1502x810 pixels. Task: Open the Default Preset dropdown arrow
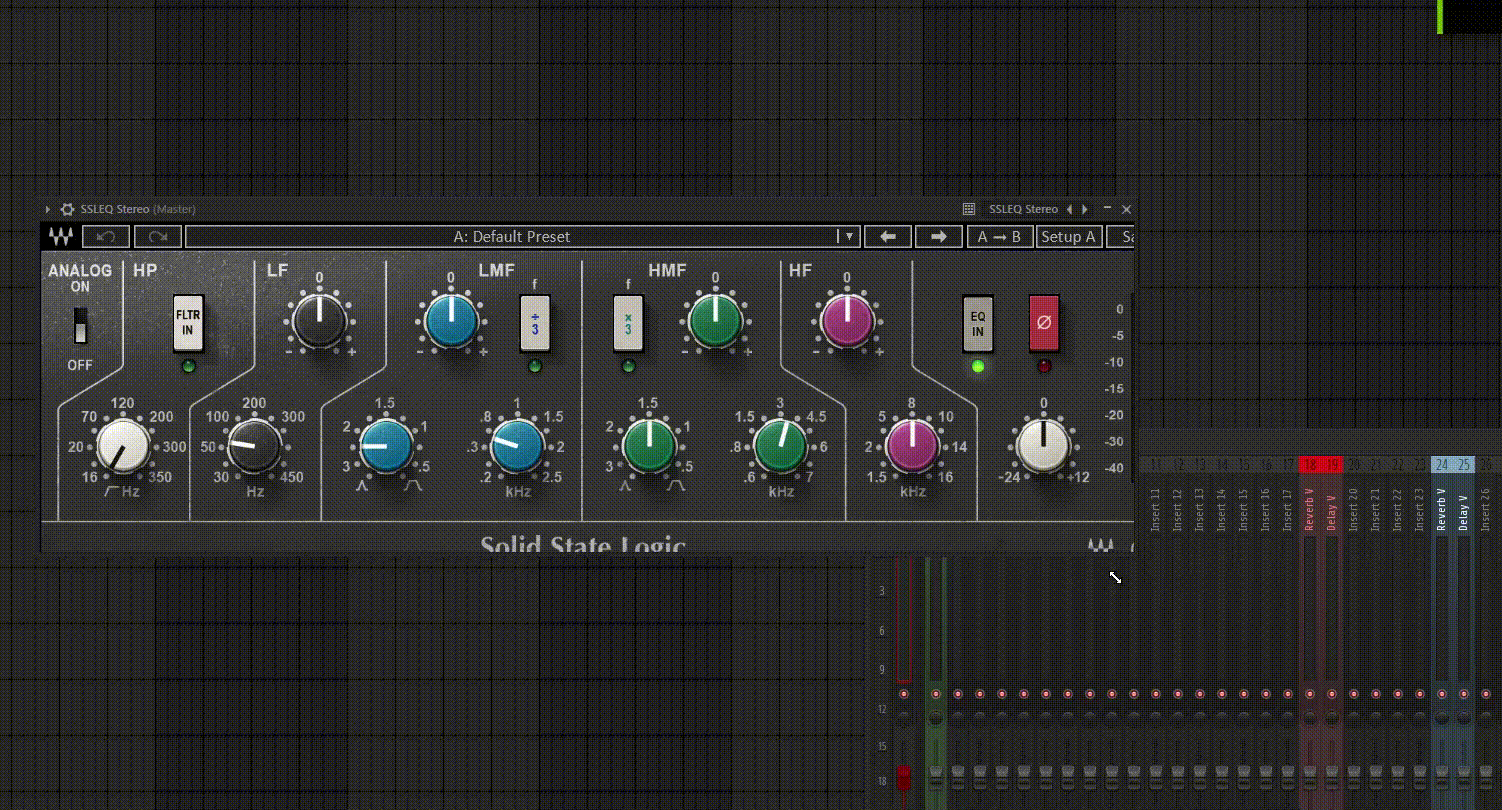click(848, 237)
